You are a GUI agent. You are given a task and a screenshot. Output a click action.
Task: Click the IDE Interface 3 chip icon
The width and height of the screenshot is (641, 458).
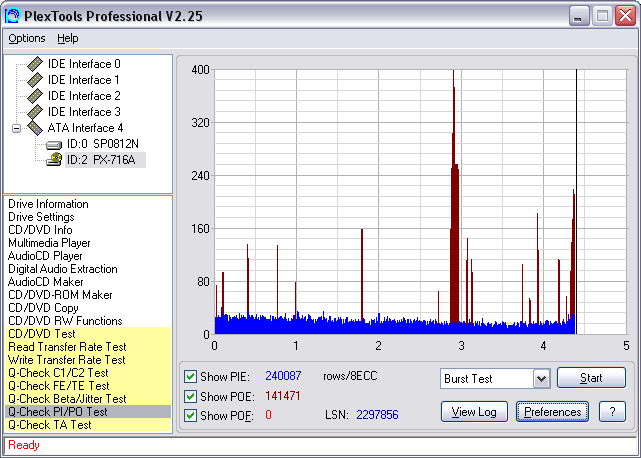pyautogui.click(x=35, y=112)
